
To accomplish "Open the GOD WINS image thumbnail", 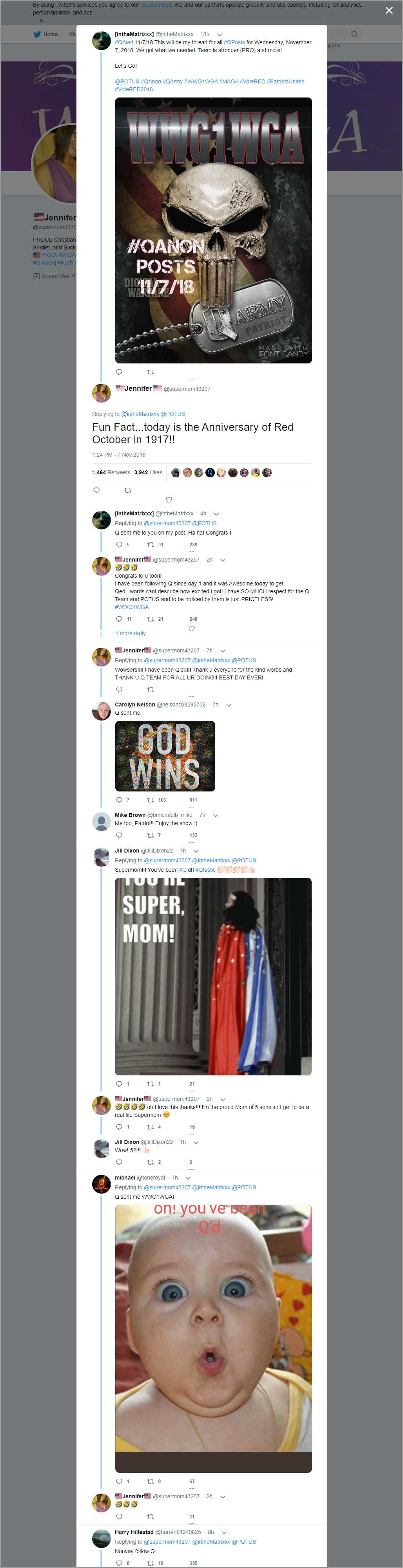I will point(165,756).
